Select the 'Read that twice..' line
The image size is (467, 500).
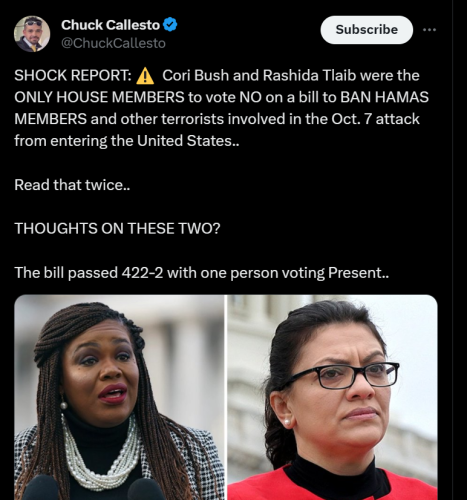[72, 185]
